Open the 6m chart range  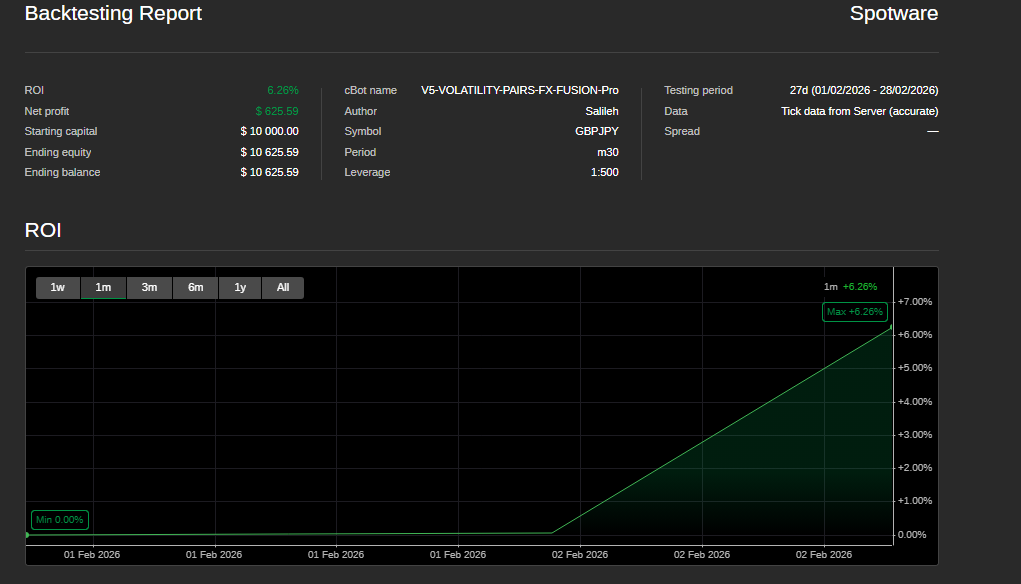click(x=194, y=287)
